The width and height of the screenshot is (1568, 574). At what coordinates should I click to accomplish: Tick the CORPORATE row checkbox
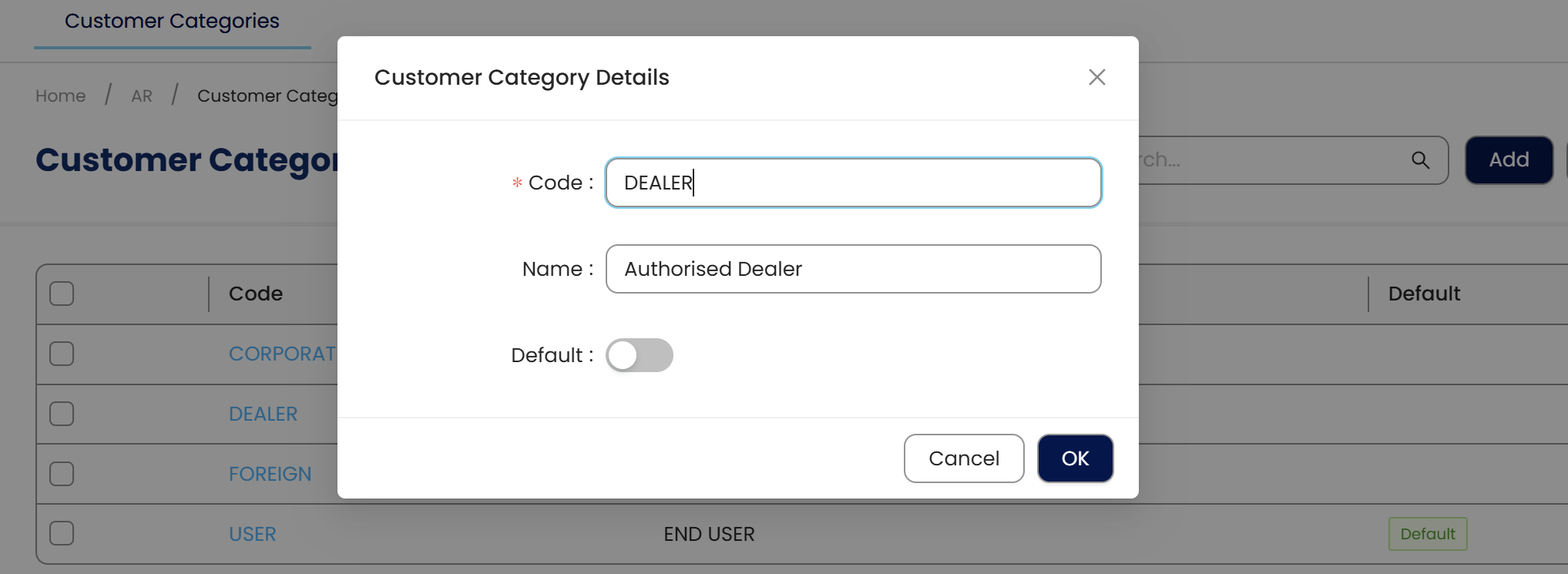(x=62, y=354)
